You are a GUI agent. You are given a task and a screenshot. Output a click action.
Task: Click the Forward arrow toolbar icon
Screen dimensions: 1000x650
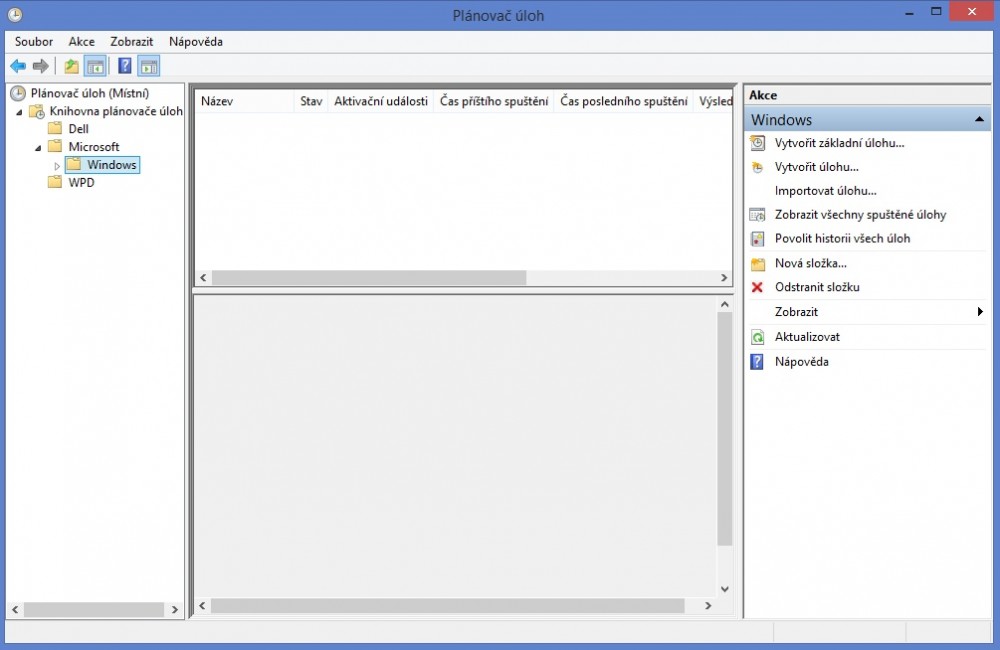(x=41, y=67)
